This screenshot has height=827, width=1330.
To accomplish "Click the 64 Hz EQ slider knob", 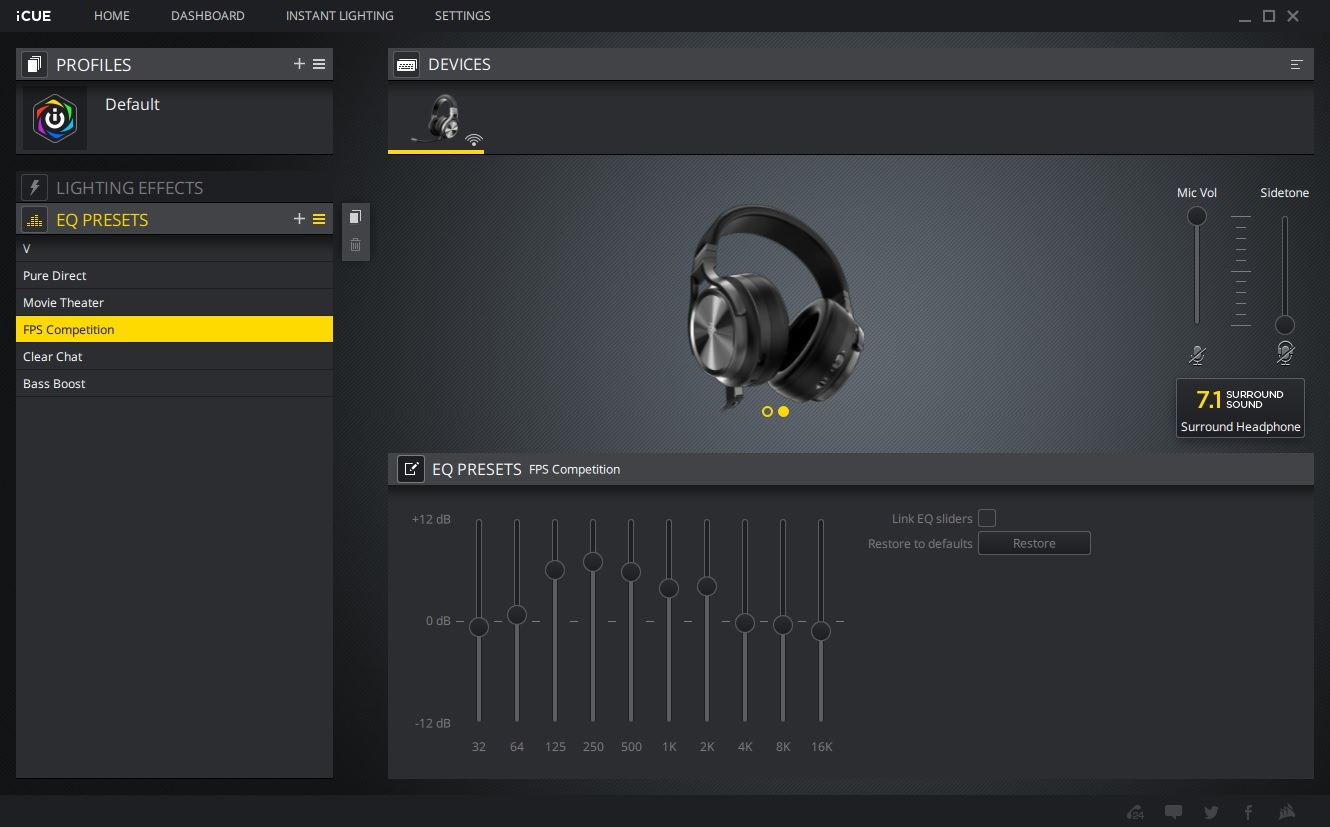I will point(517,615).
